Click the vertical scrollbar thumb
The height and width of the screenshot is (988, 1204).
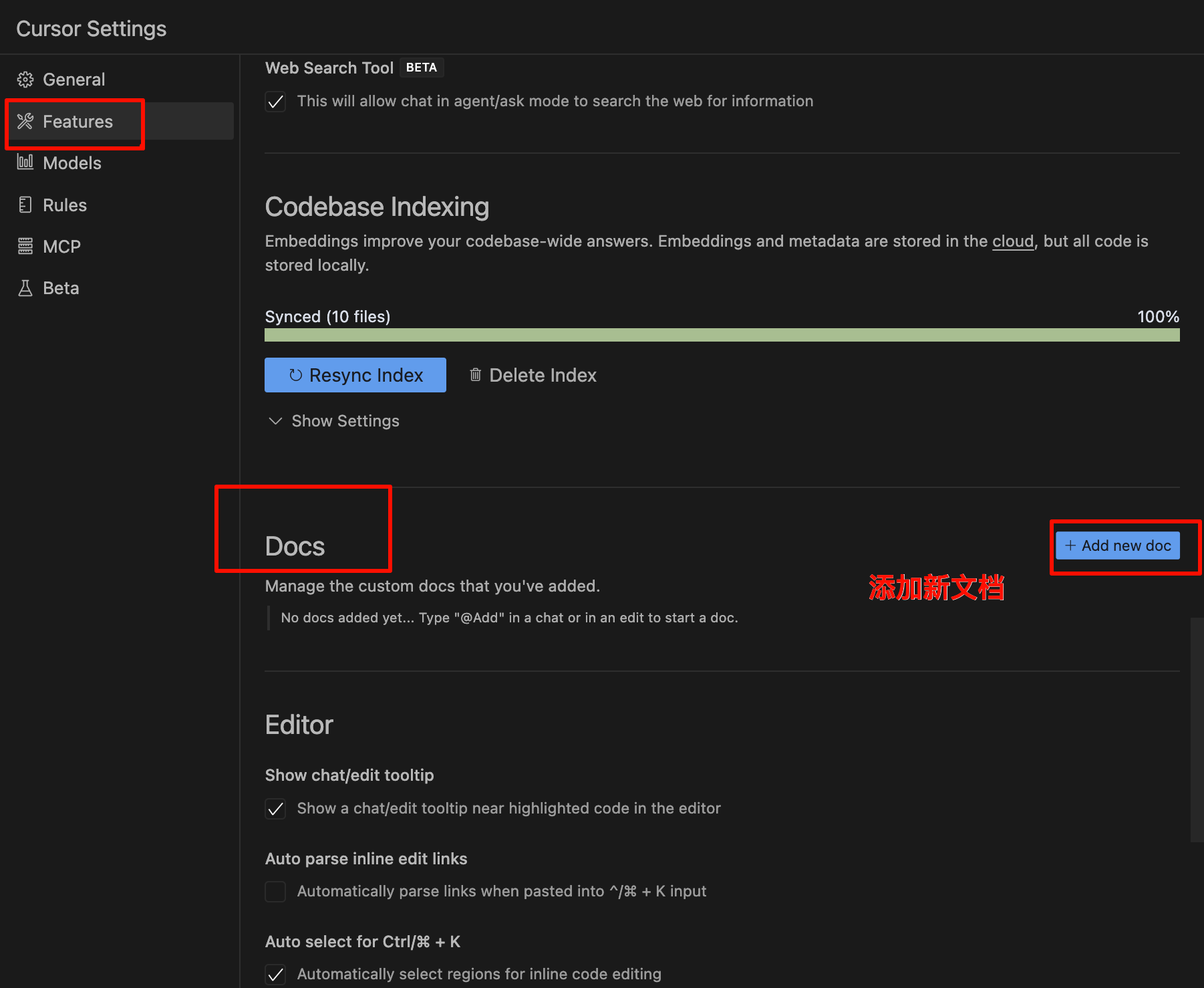coord(1197,729)
